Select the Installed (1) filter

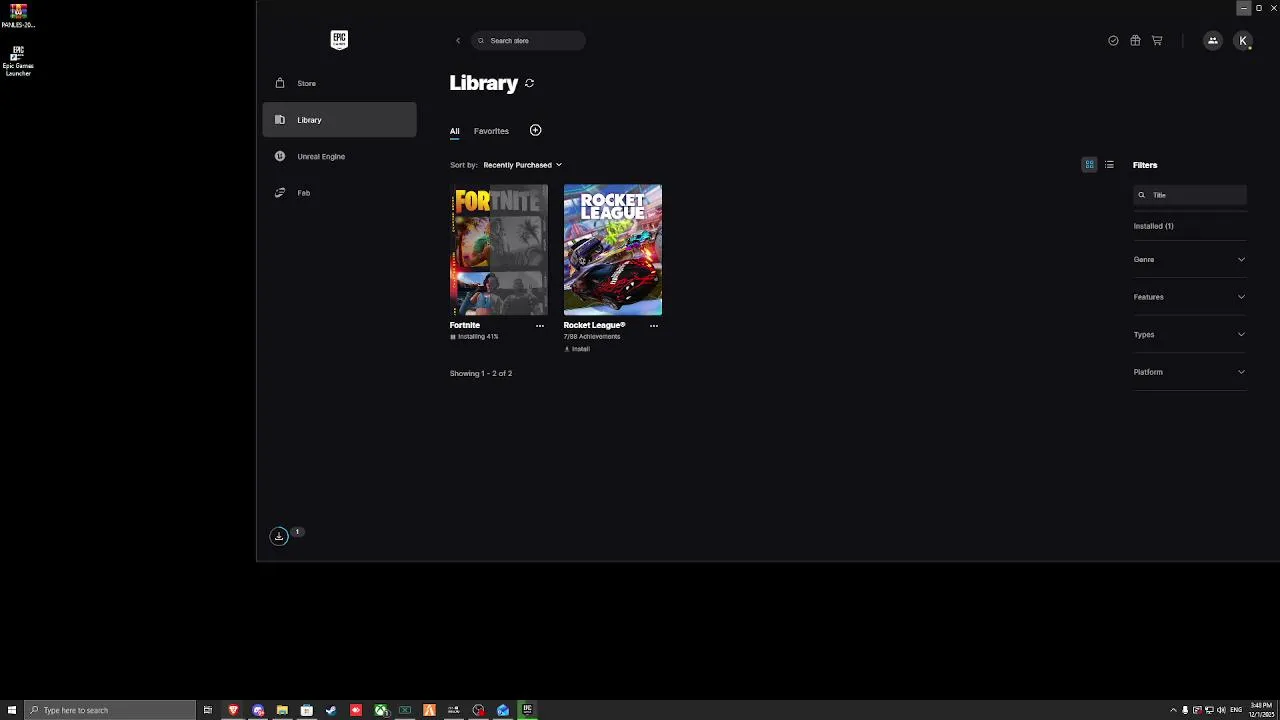pyautogui.click(x=1154, y=226)
